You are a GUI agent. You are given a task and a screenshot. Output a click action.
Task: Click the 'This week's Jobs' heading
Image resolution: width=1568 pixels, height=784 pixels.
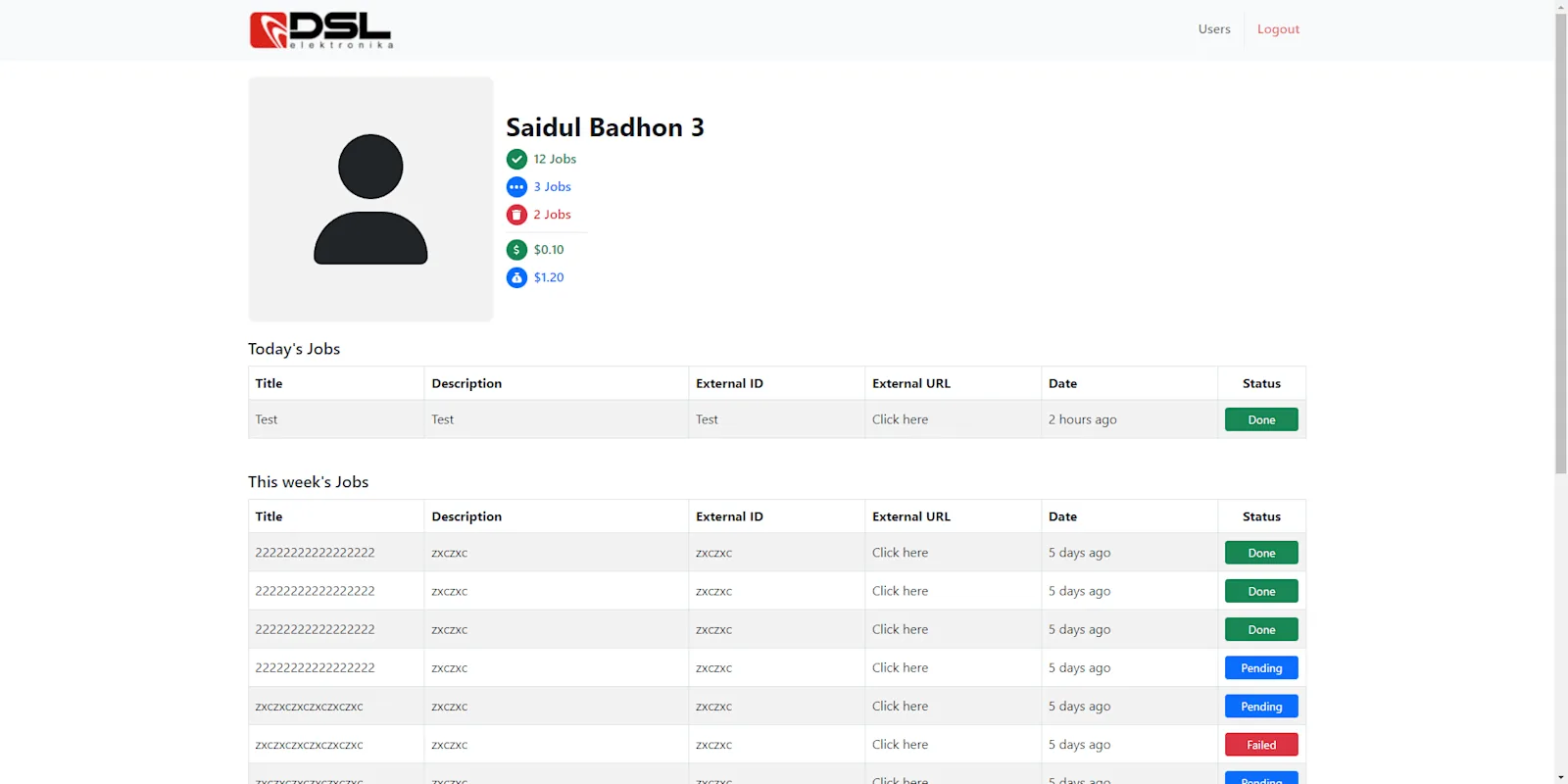[x=308, y=482]
